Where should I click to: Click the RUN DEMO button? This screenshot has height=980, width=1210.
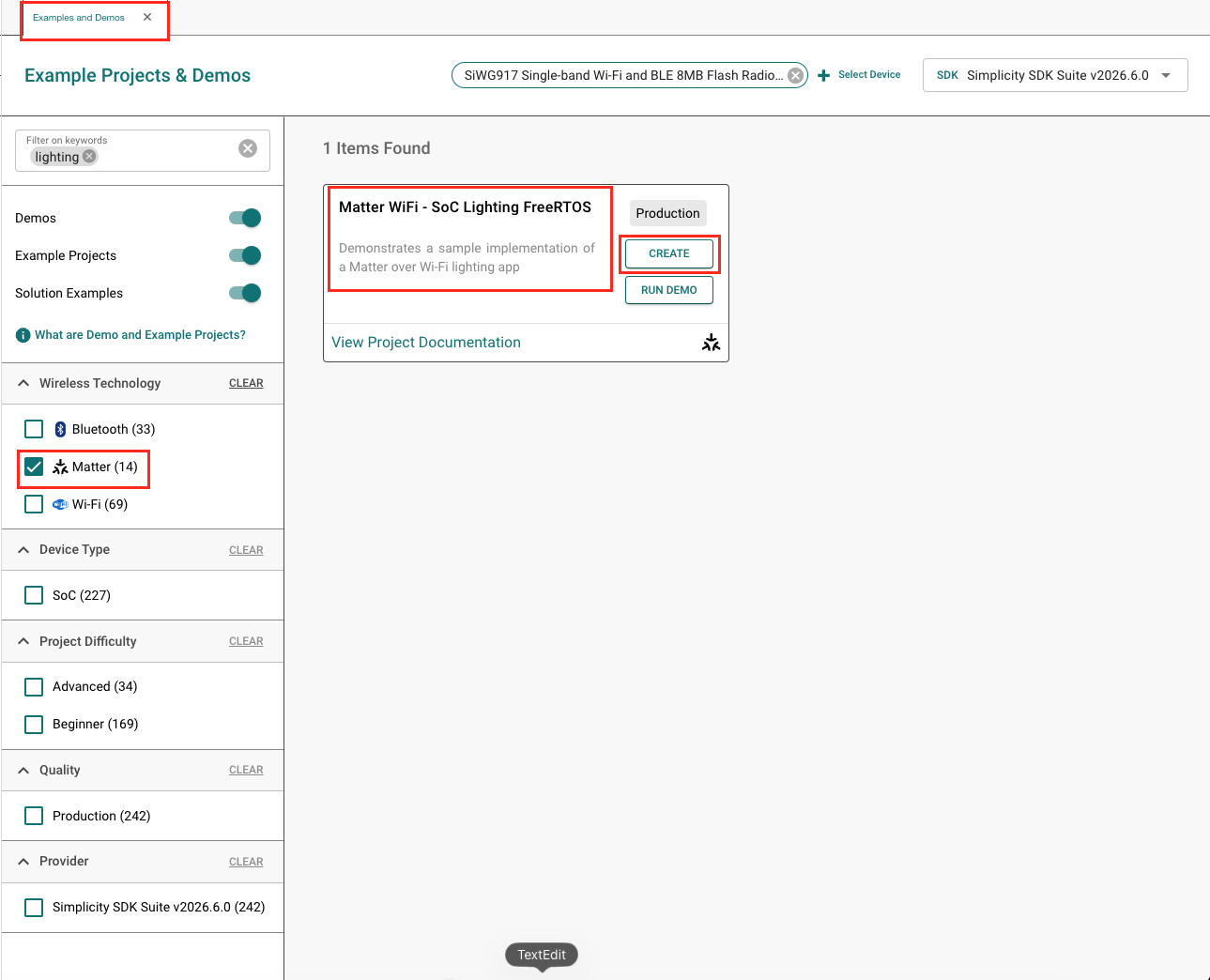point(669,290)
